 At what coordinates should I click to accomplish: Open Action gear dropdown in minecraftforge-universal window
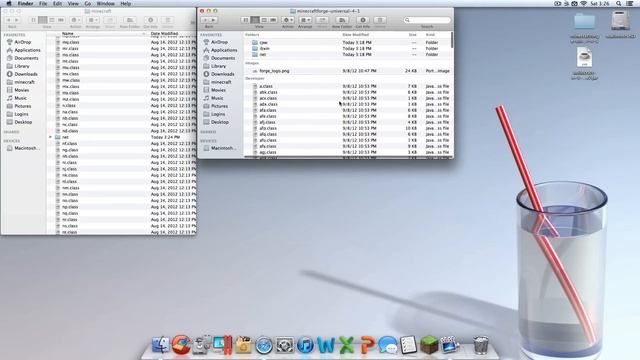(288, 20)
